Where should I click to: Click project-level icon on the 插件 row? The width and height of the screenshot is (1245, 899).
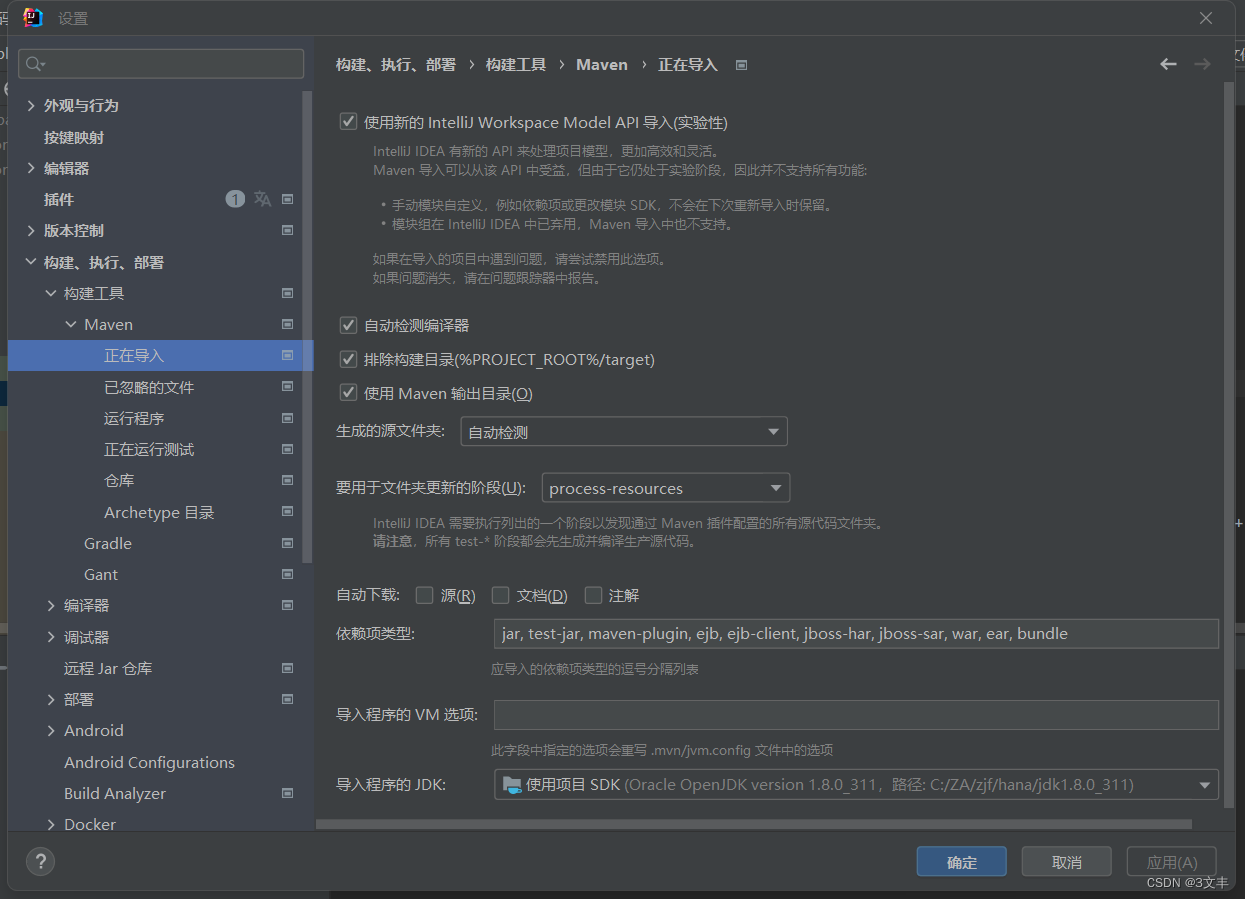pyautogui.click(x=288, y=199)
